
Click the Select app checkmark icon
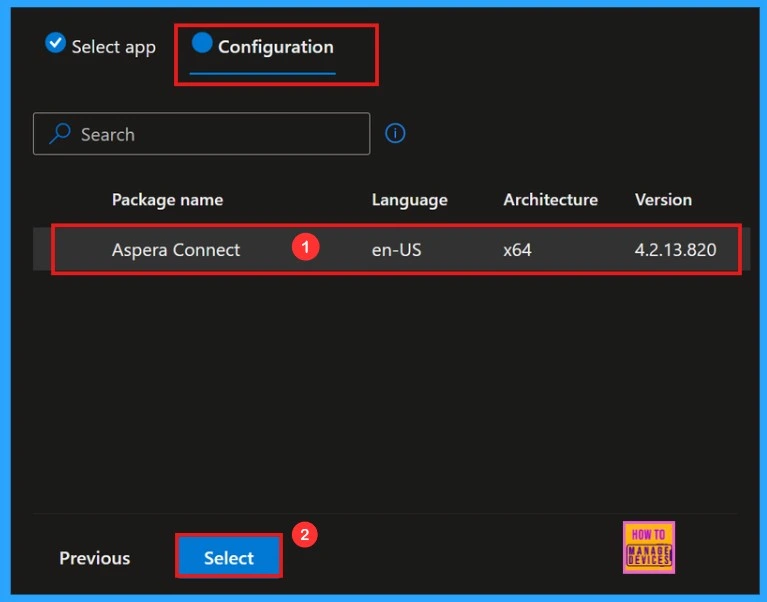point(55,43)
